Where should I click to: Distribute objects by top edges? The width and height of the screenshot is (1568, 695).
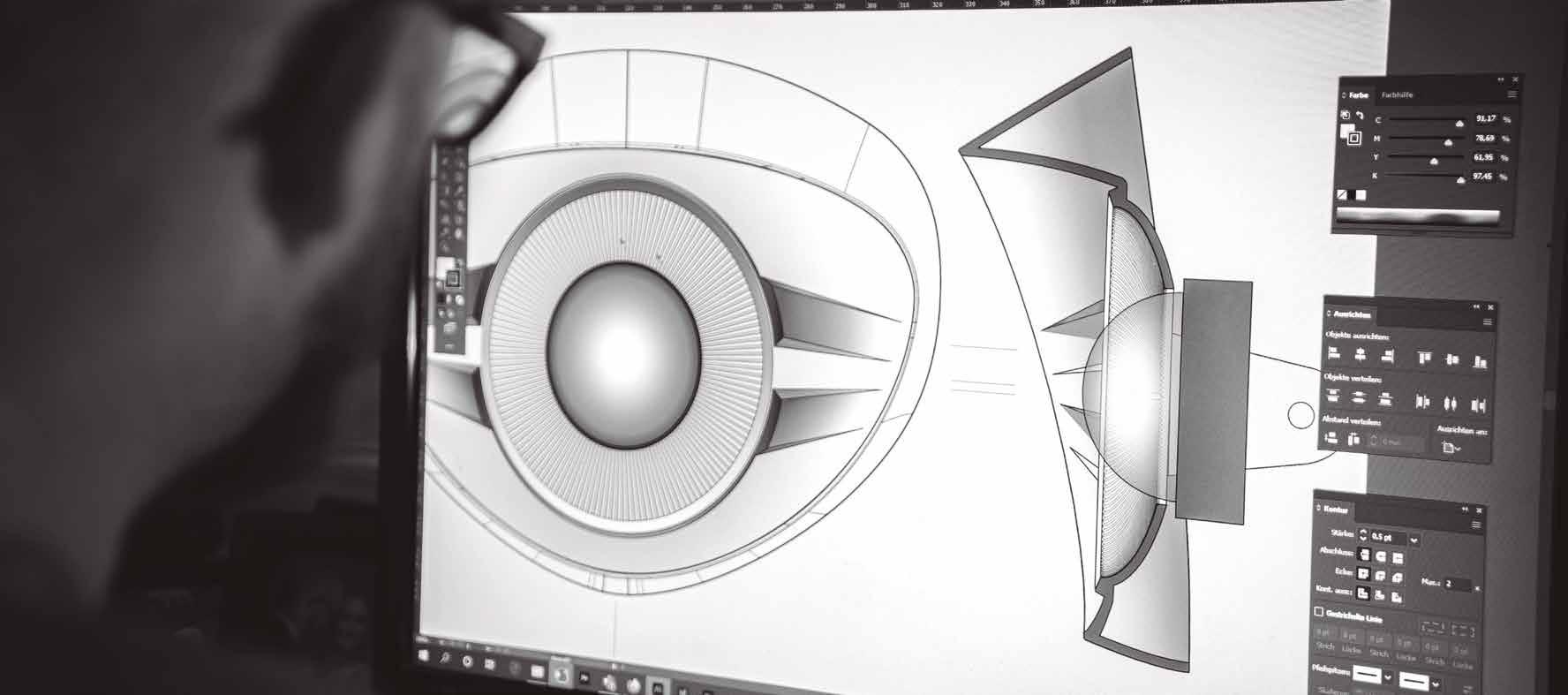1333,396
